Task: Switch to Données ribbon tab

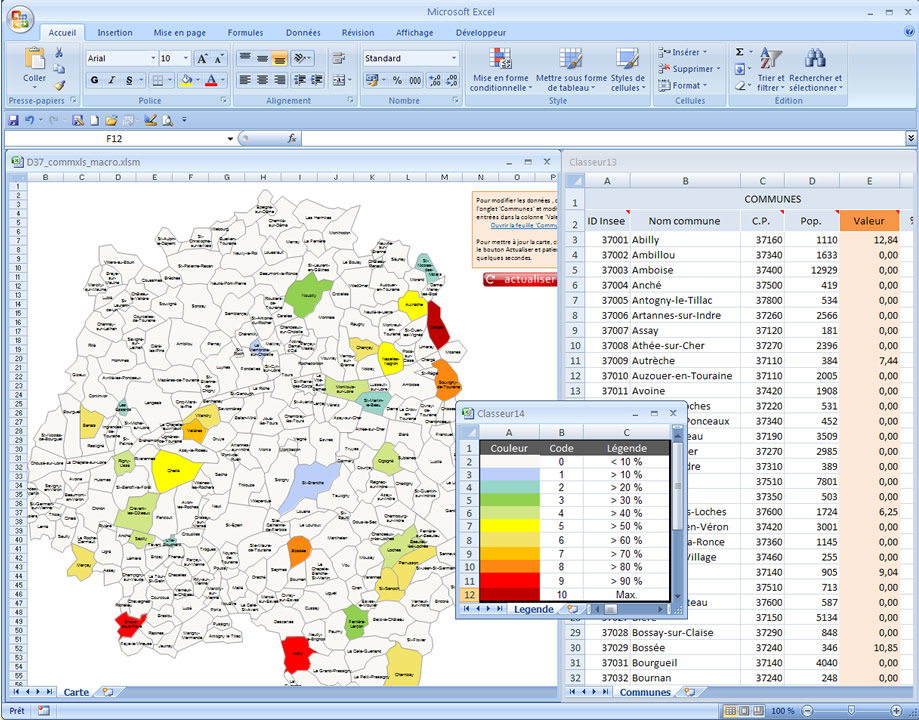Action: (303, 33)
